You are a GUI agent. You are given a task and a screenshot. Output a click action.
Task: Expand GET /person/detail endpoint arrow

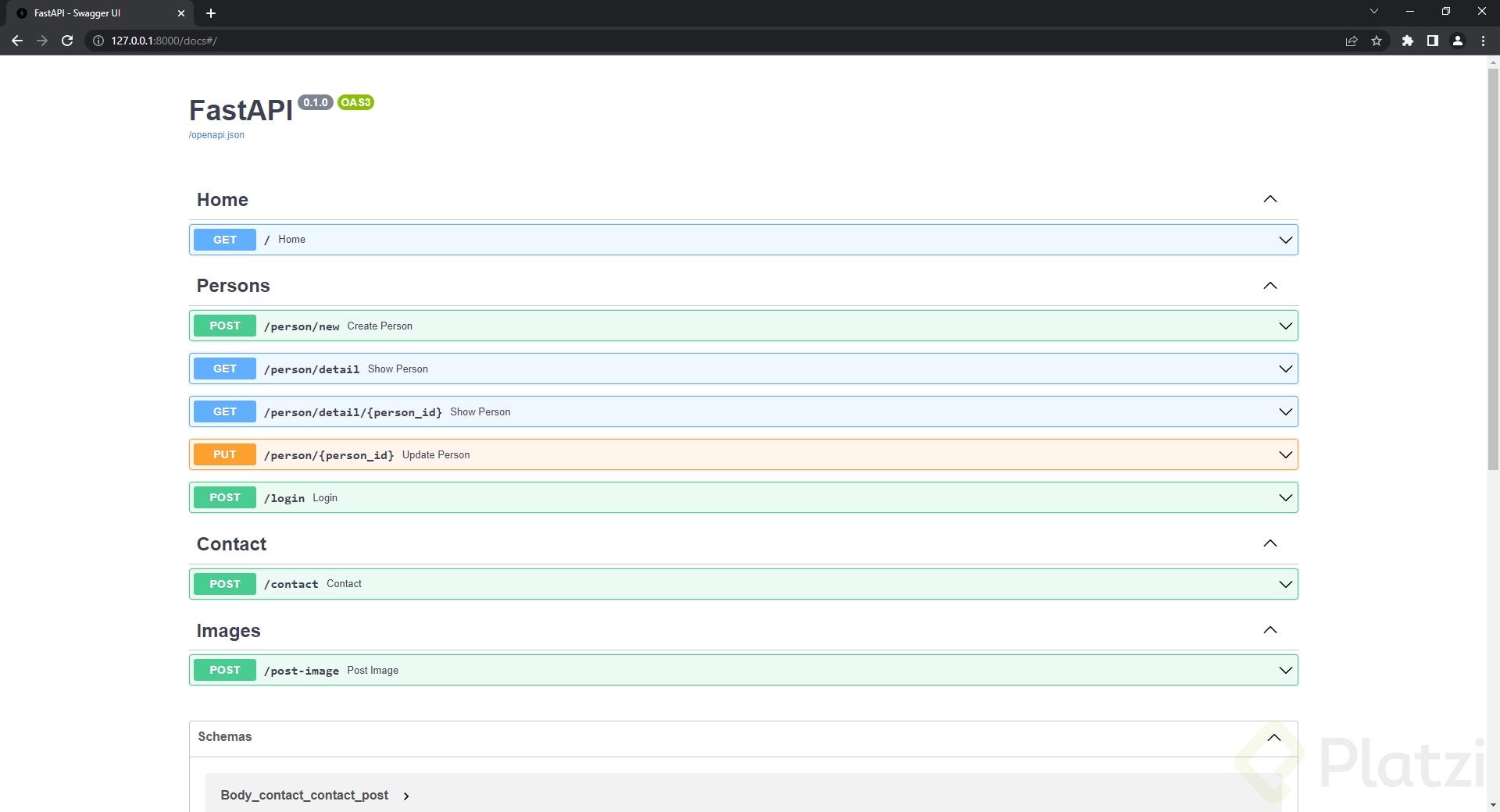tap(1285, 369)
